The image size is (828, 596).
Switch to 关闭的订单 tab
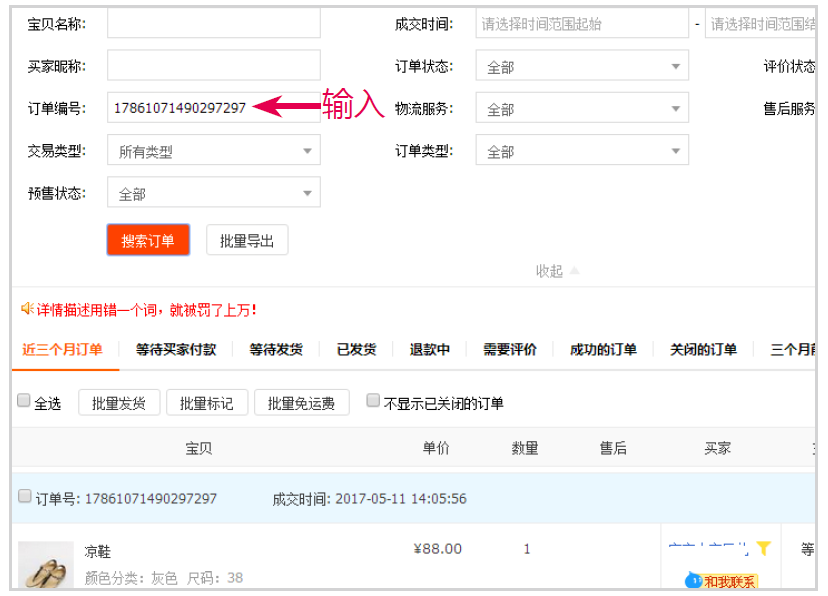click(x=703, y=349)
